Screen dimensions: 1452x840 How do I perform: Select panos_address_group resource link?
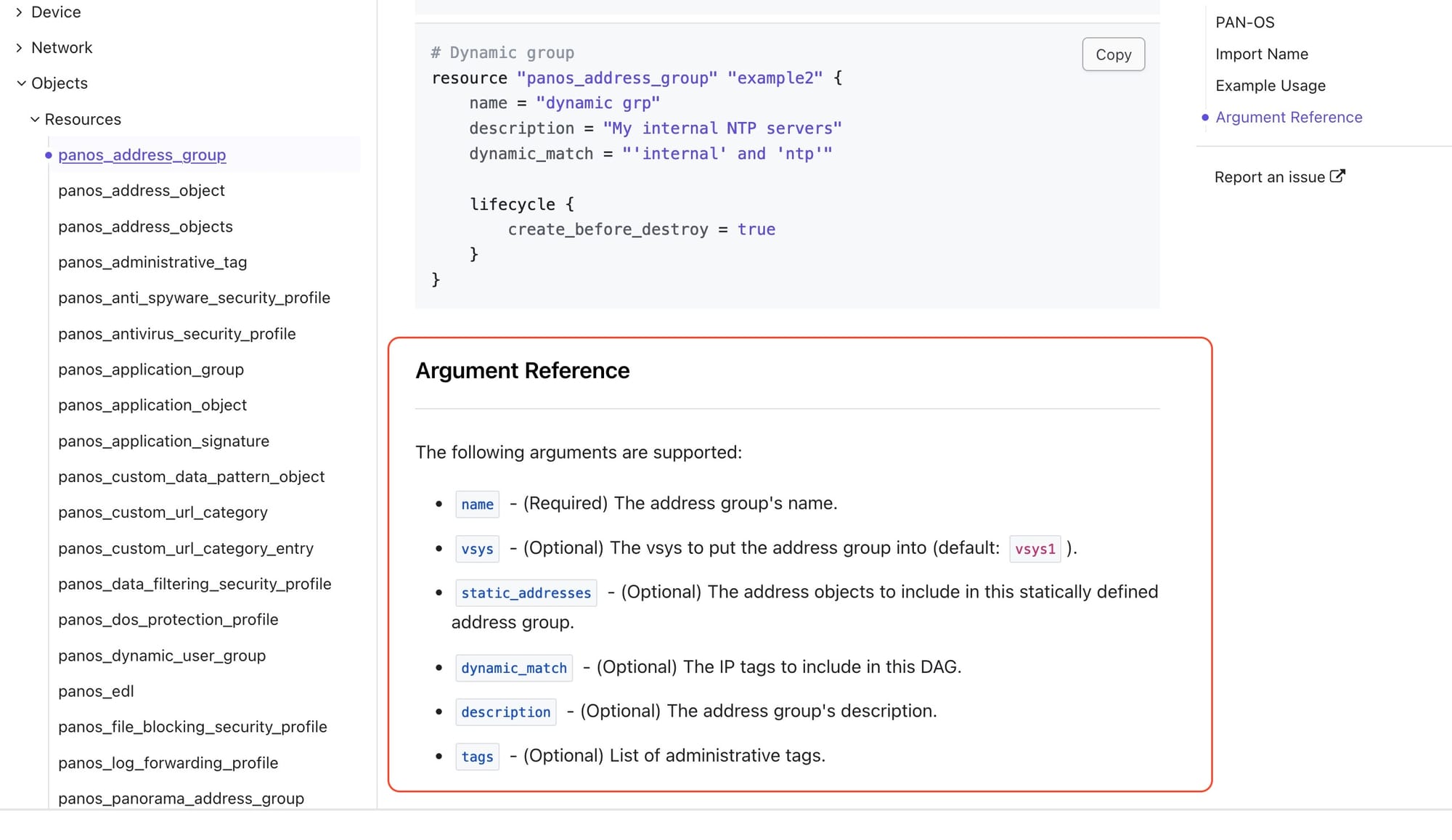tap(142, 155)
